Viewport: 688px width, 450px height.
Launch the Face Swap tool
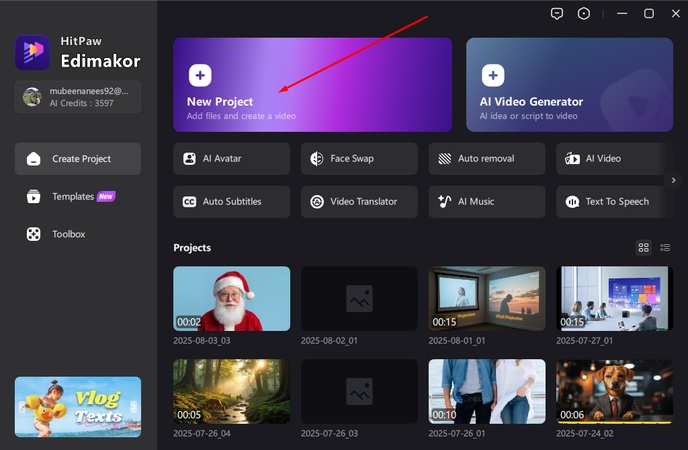pyautogui.click(x=359, y=159)
